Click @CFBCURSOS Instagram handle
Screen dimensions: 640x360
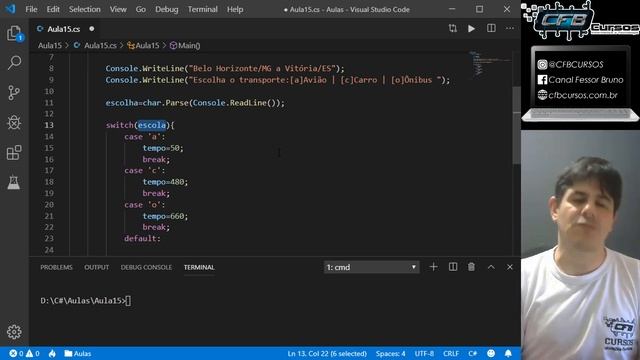point(576,64)
